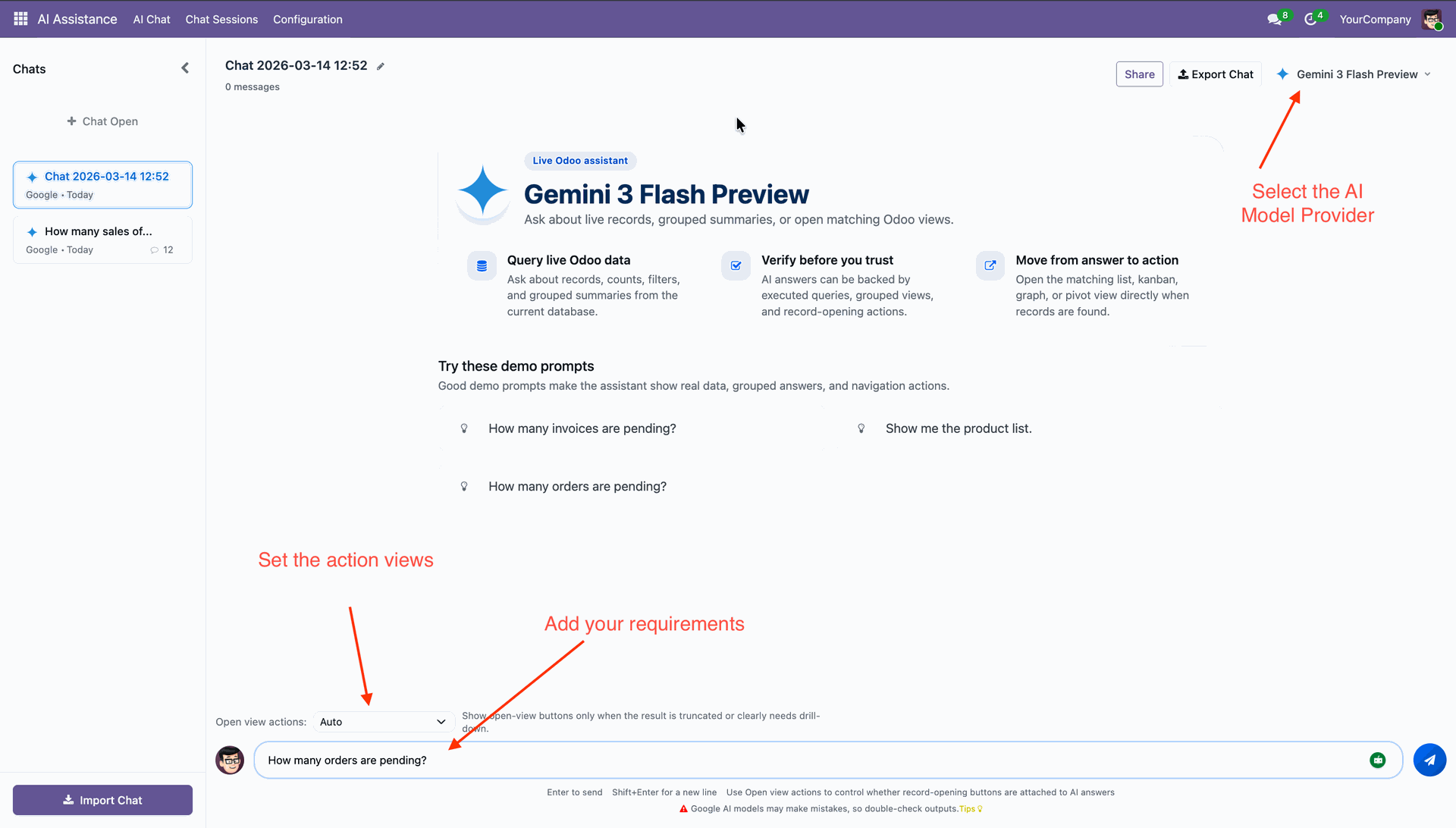This screenshot has width=1456, height=828.
Task: Click the paper-plane send message button
Action: coord(1429,760)
